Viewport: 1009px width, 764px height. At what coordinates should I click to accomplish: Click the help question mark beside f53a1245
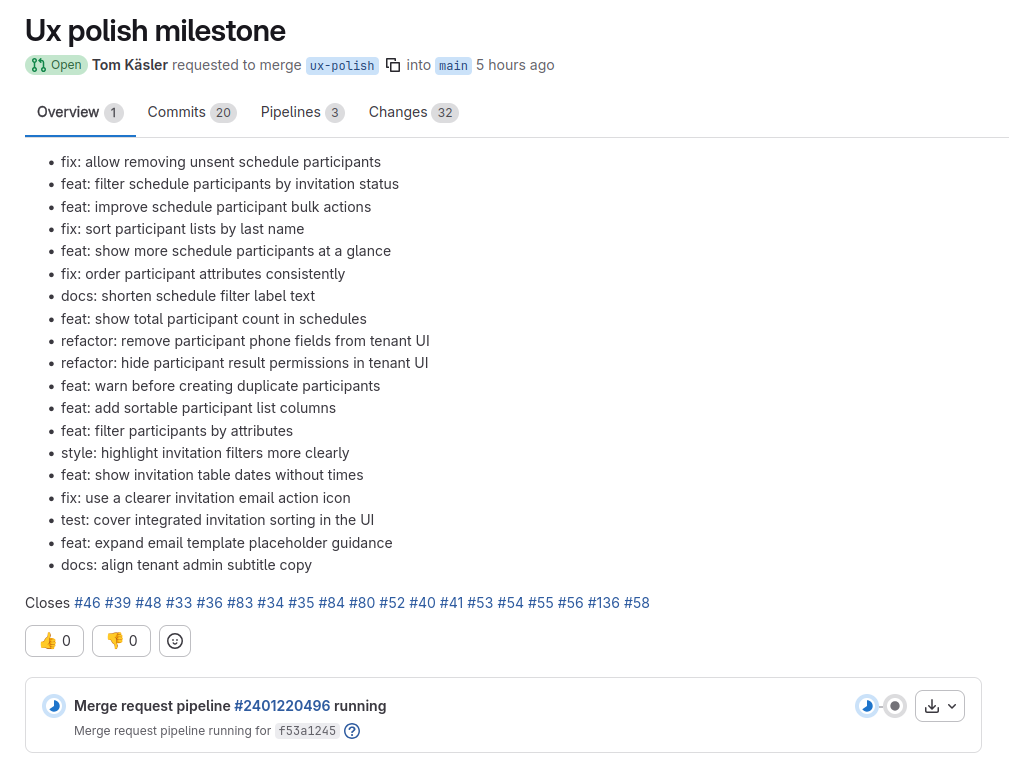[x=352, y=731]
